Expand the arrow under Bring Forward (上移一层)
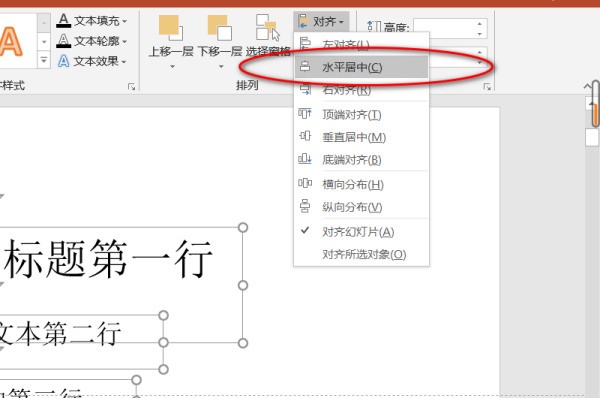The height and width of the screenshot is (398, 600). click(172, 67)
